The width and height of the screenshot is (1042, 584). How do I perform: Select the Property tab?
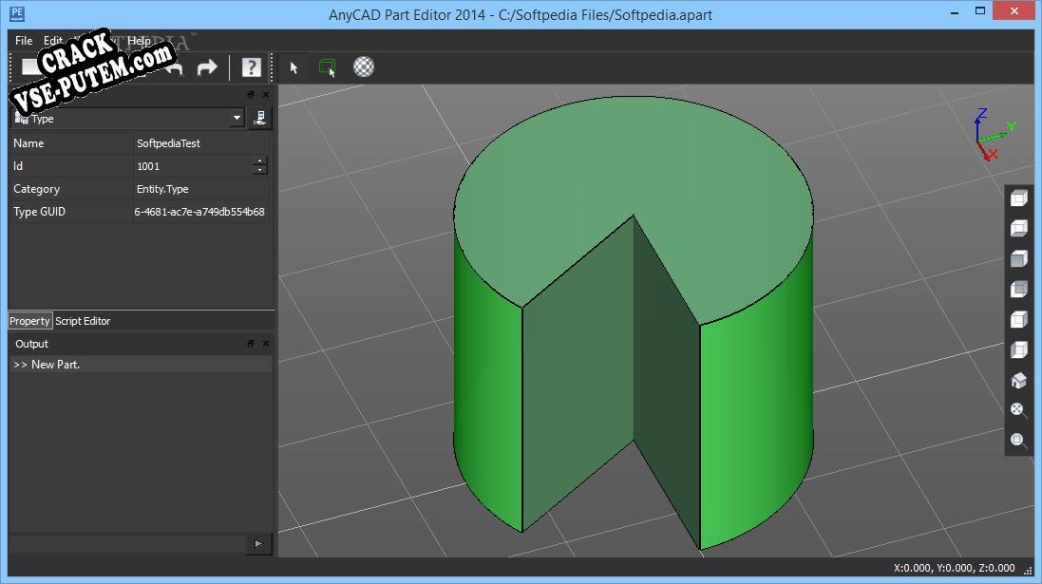(x=30, y=321)
